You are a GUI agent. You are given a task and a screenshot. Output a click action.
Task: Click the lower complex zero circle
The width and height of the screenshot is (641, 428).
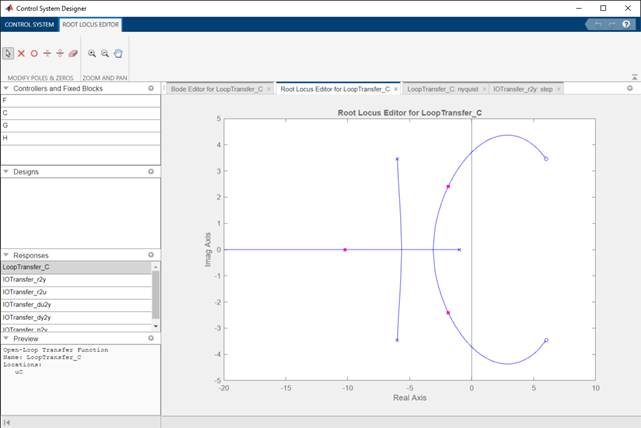click(x=546, y=341)
